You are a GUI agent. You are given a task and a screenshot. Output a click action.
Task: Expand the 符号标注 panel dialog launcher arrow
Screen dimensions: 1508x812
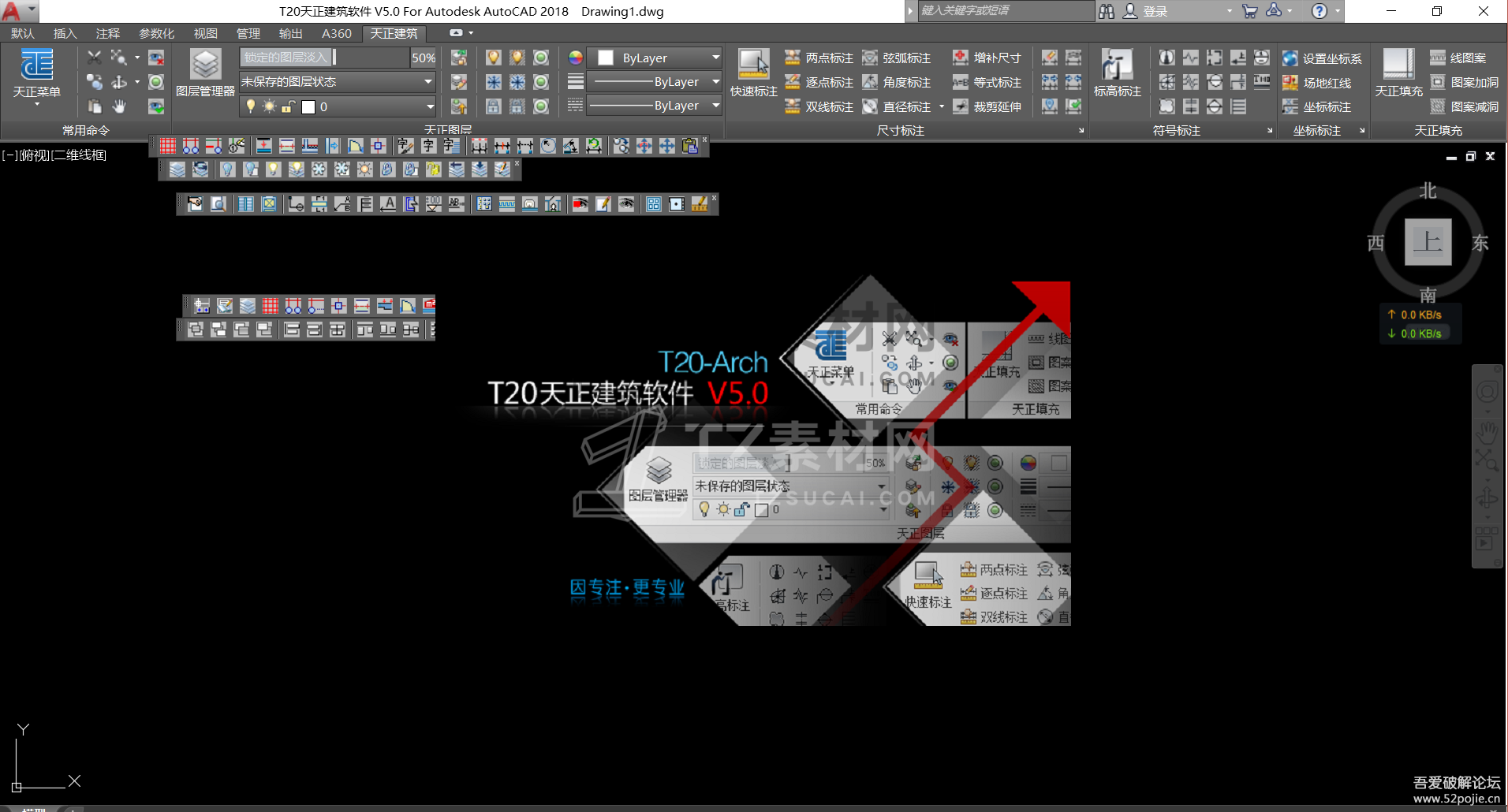click(1270, 130)
